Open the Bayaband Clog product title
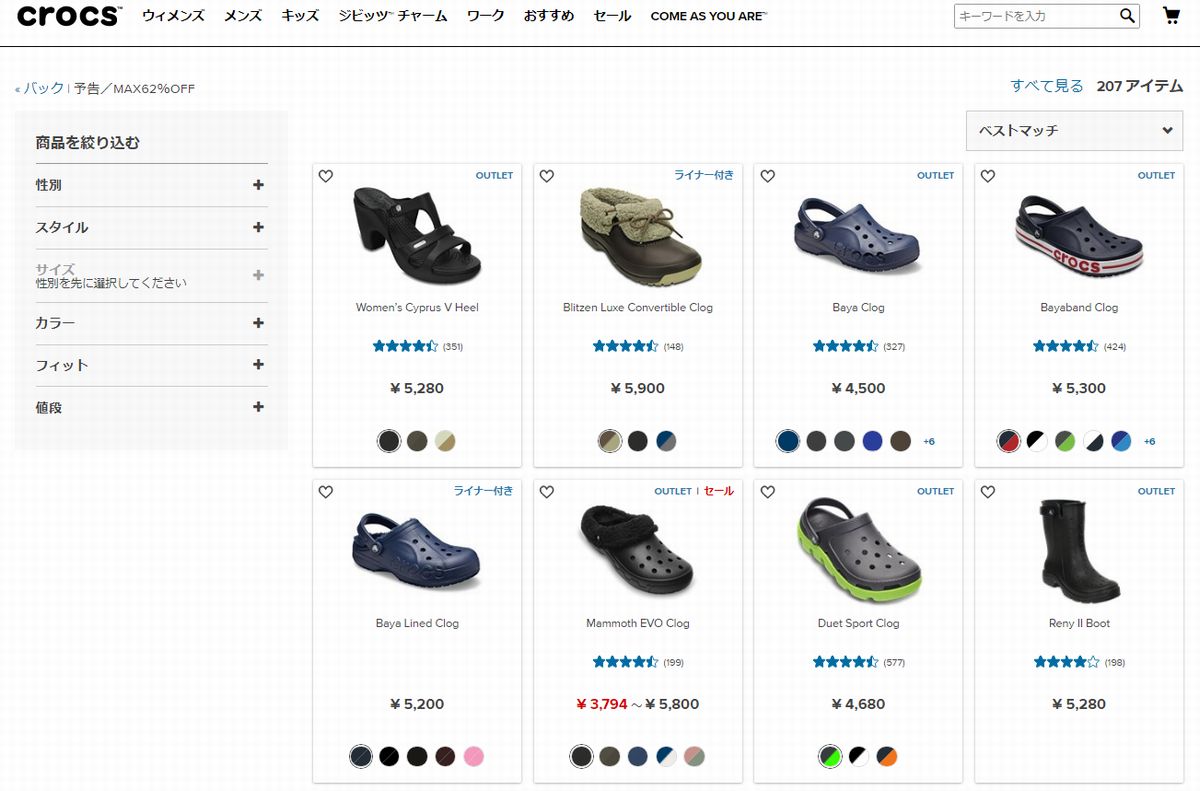 coord(1079,307)
